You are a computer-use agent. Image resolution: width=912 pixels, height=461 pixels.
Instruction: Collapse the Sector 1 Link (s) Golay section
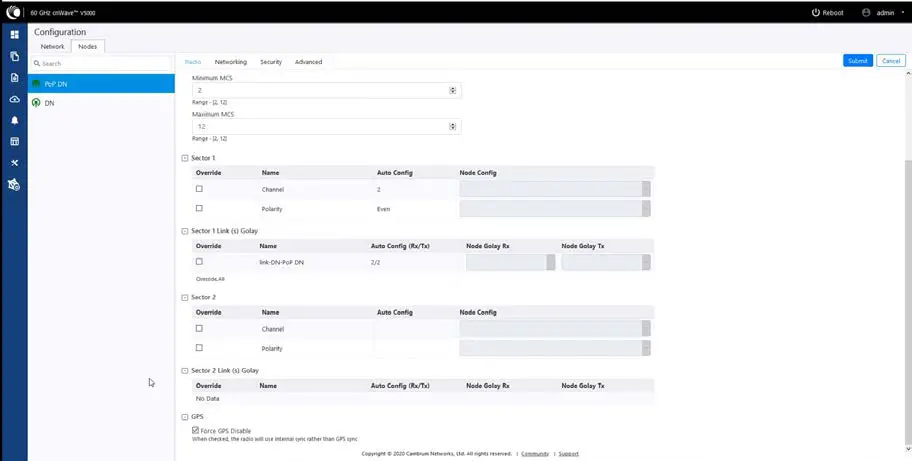(x=185, y=231)
